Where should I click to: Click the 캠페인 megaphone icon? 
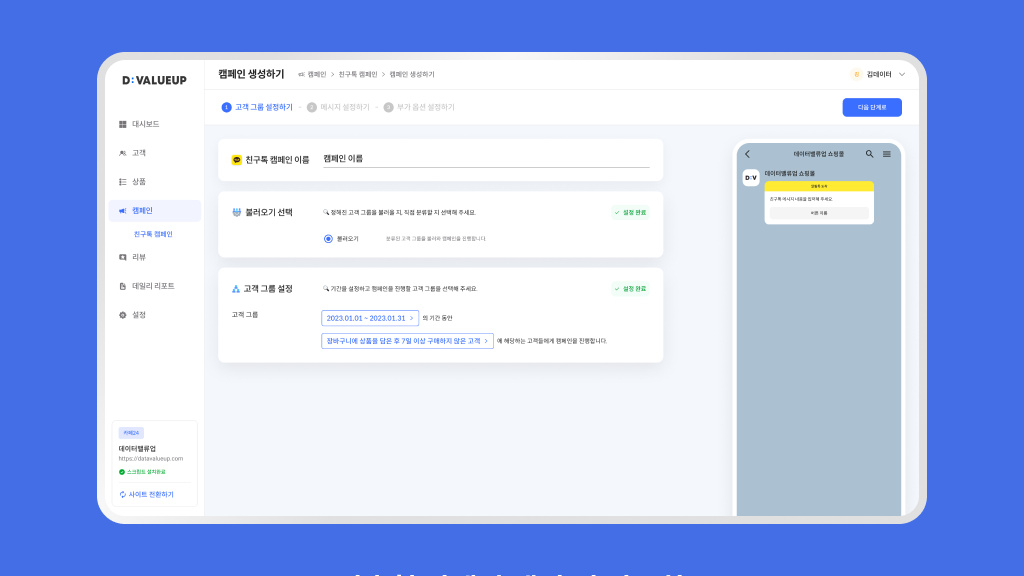coord(122,210)
